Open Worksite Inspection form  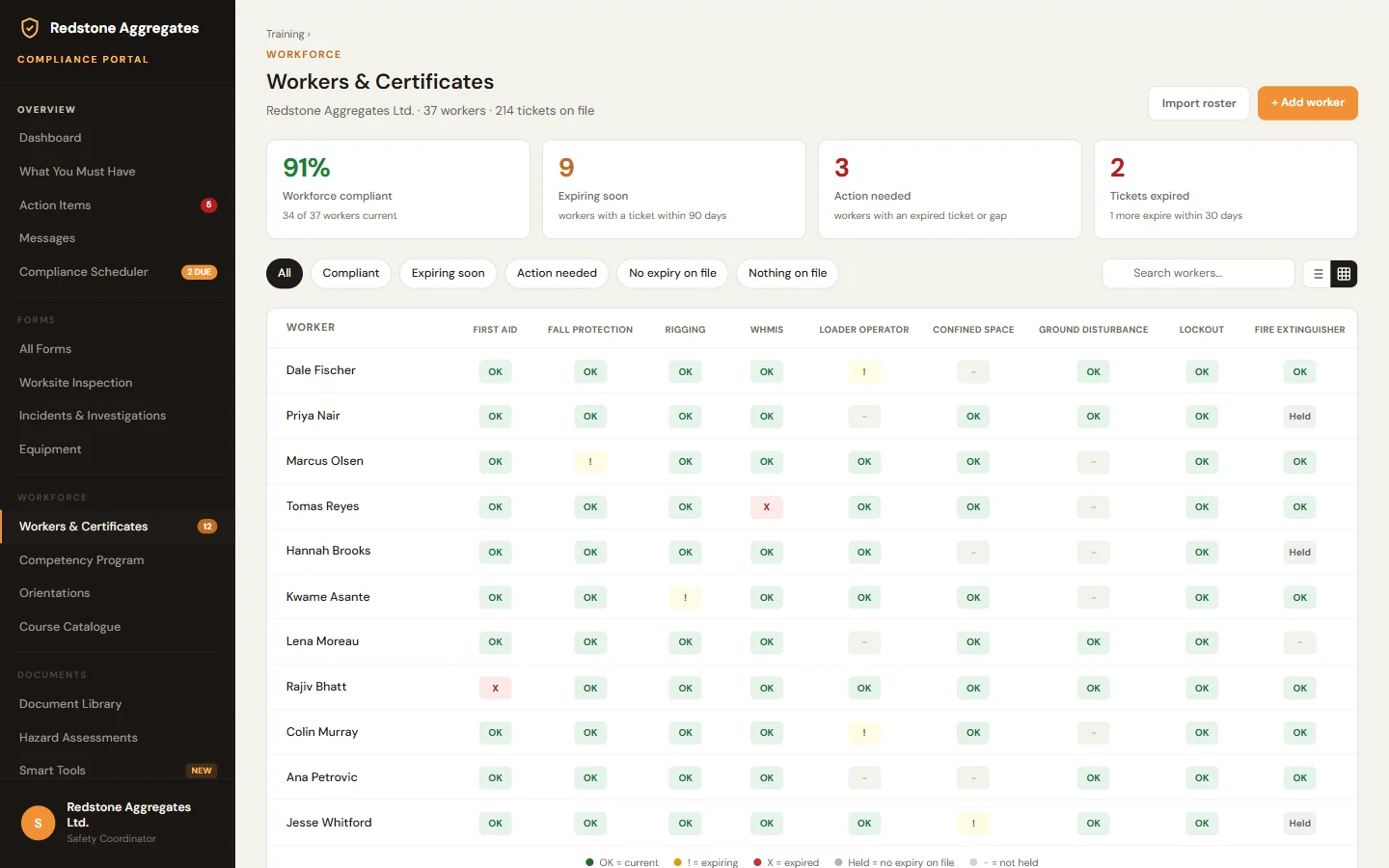76,383
